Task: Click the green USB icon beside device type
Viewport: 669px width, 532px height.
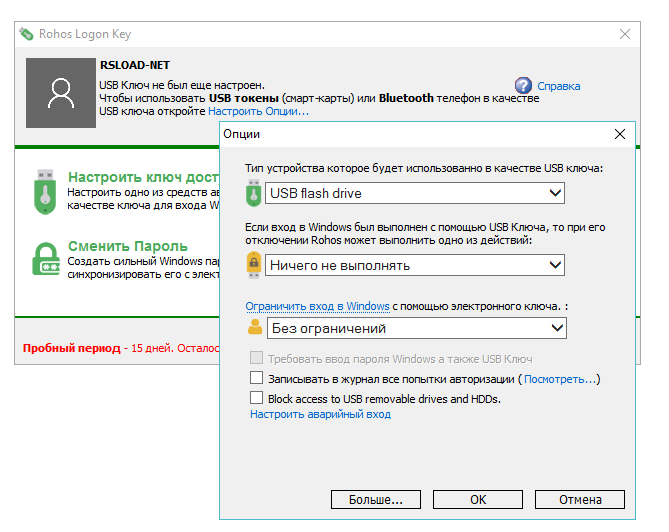Action: (253, 193)
